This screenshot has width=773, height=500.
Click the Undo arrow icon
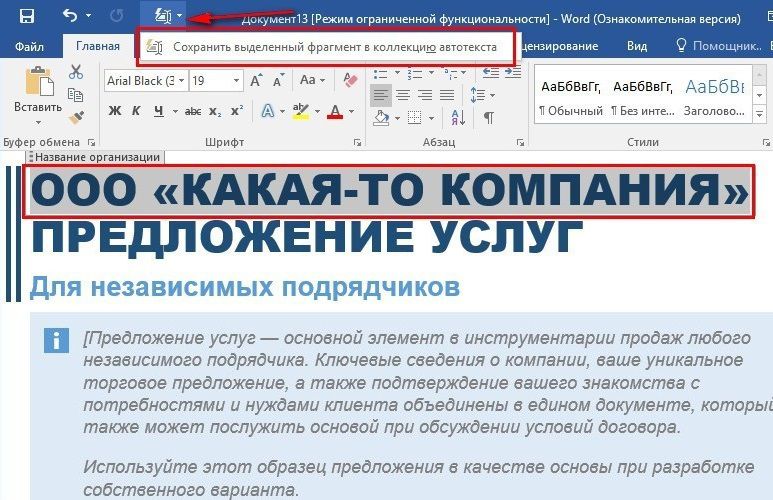click(x=70, y=16)
